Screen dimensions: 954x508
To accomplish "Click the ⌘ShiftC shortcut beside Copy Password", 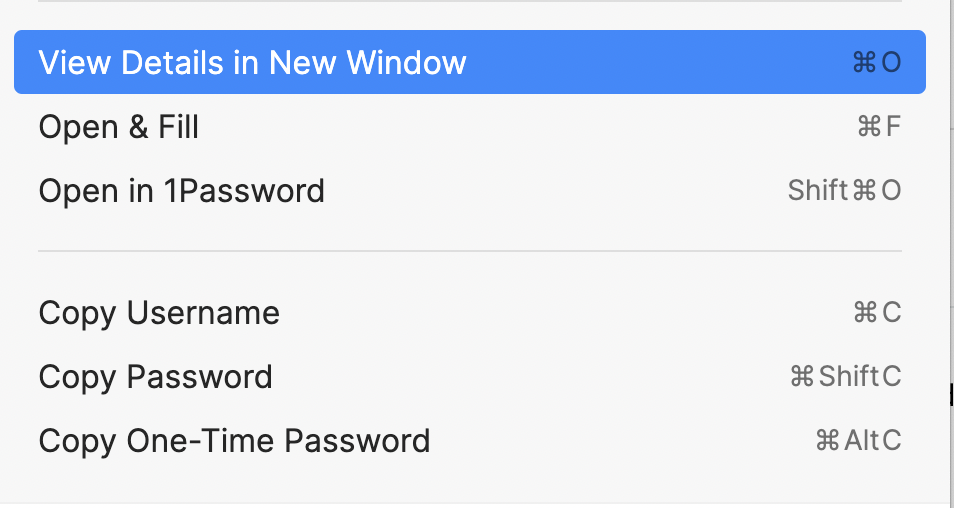I will pos(845,377).
